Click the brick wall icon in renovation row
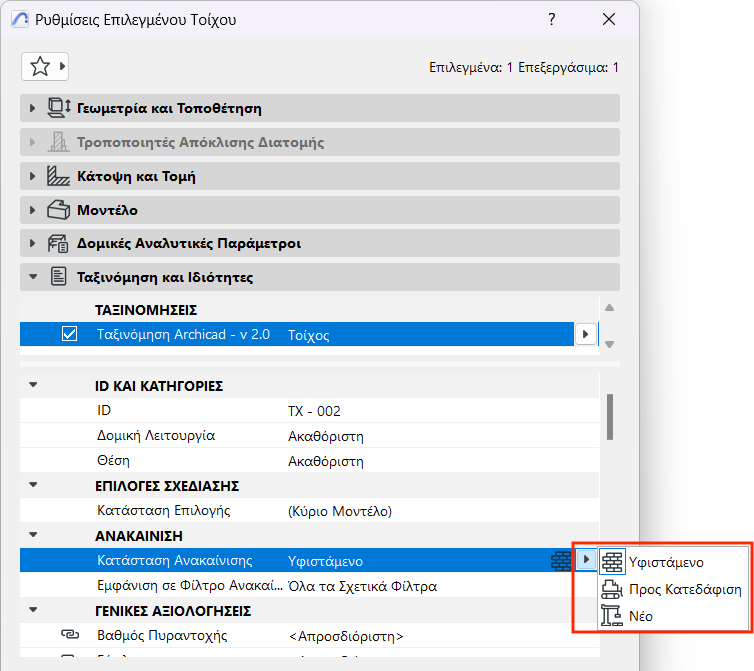The height and width of the screenshot is (671, 754). pos(561,561)
